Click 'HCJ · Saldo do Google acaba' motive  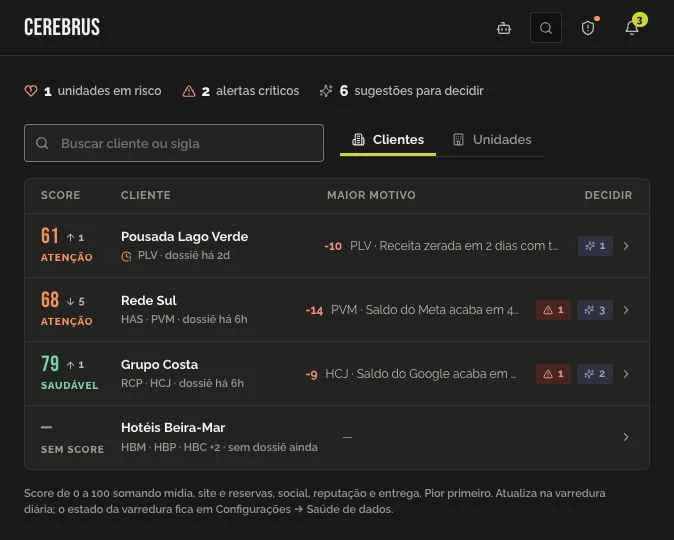pyautogui.click(x=421, y=374)
